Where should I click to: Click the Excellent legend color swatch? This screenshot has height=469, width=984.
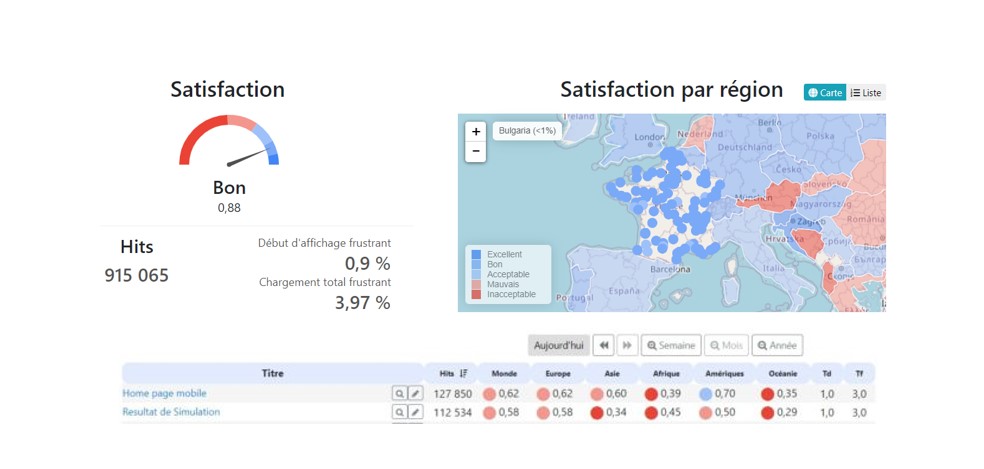coord(476,254)
